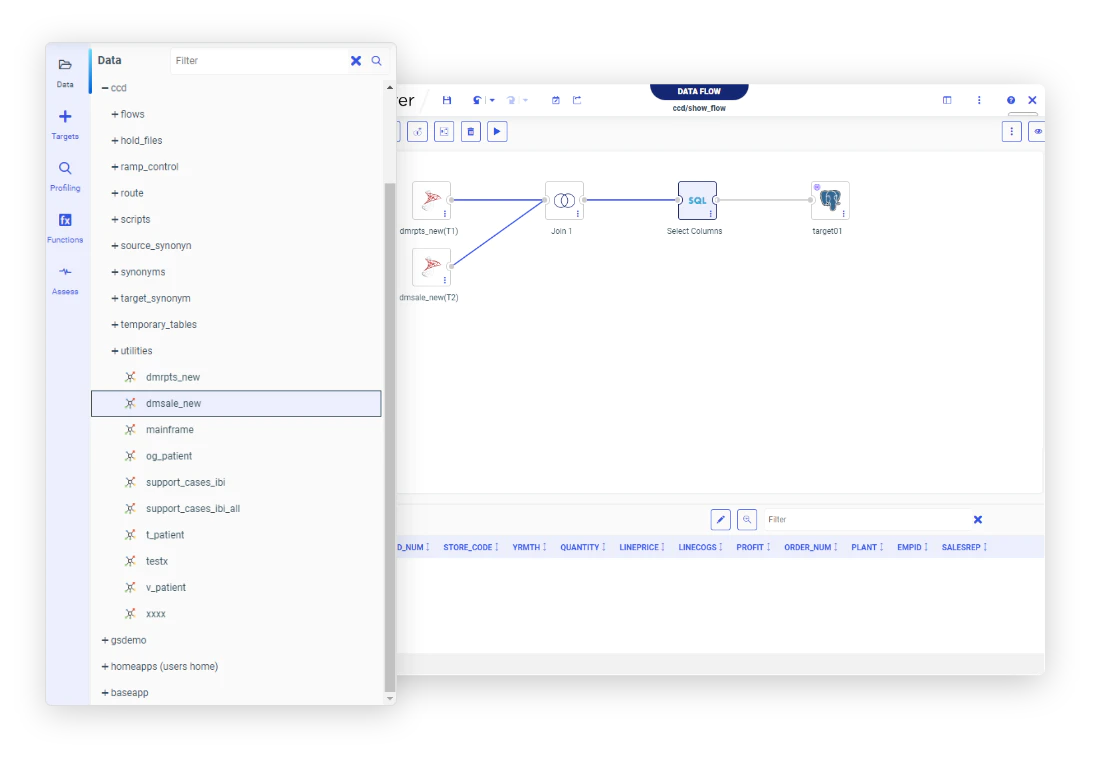The height and width of the screenshot is (759, 1096).
Task: Open the Targets panel
Action: click(65, 124)
